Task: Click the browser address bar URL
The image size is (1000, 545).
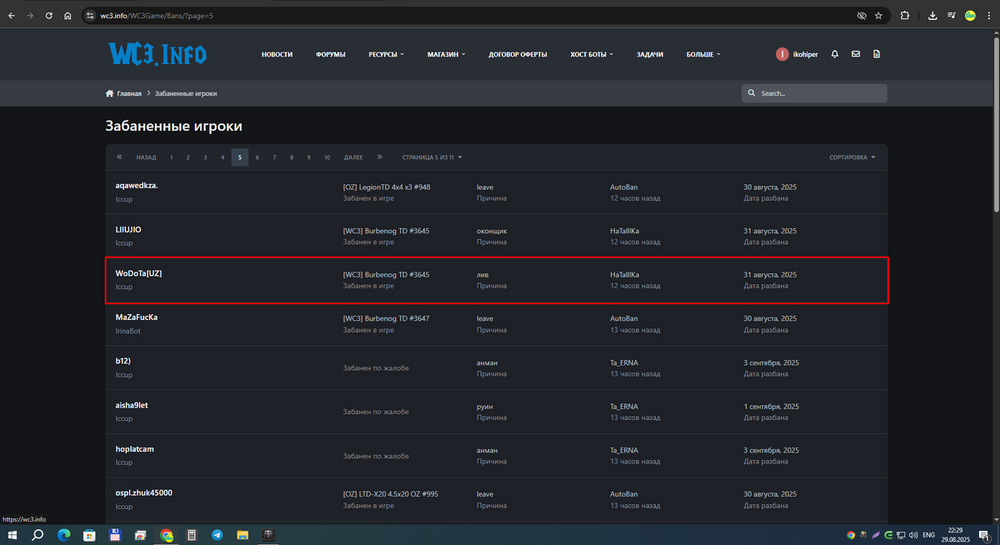Action: click(x=156, y=15)
